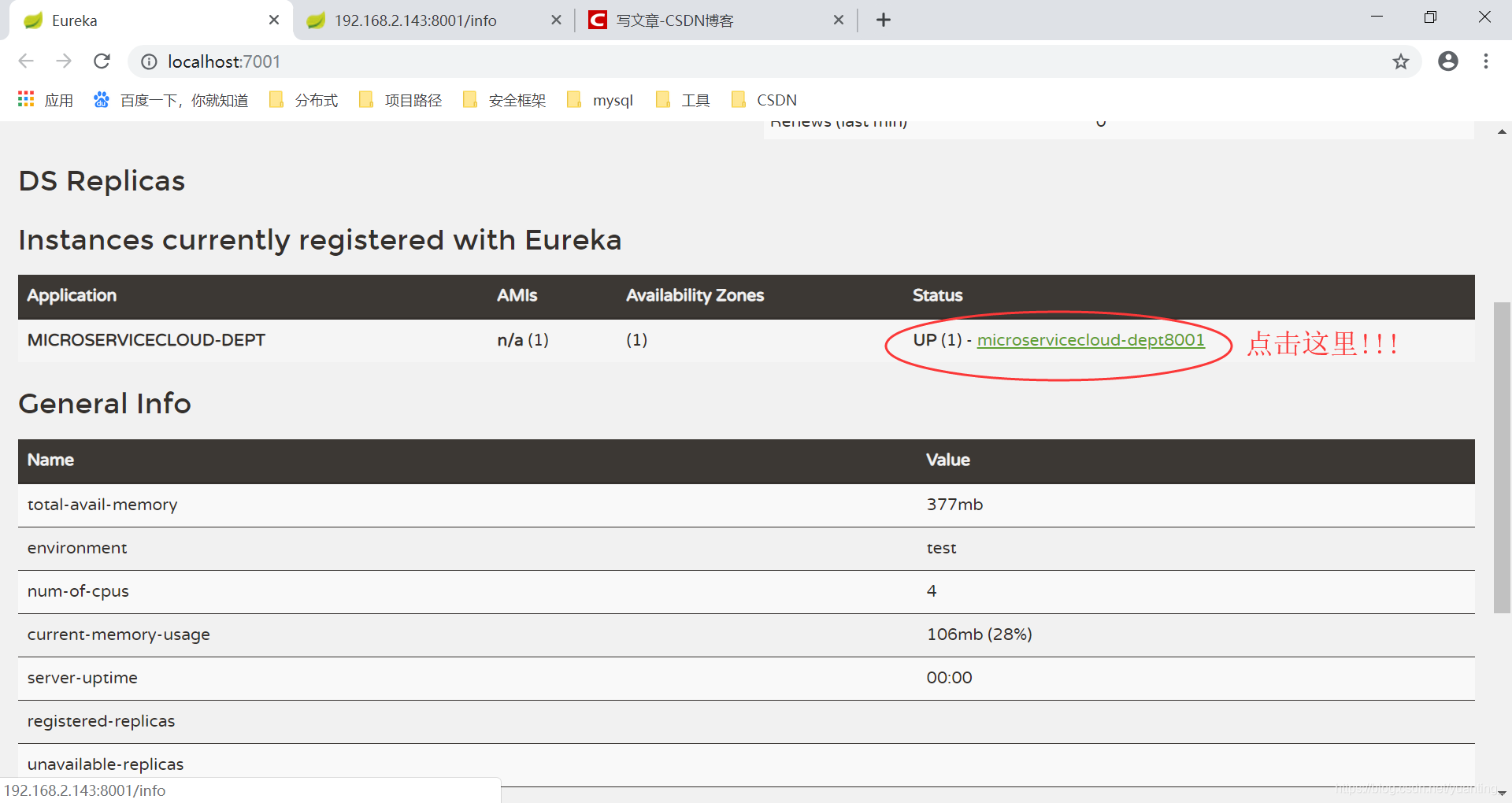Click the current-memory-usage row name
Screen dimensions: 1512x803
click(119, 635)
